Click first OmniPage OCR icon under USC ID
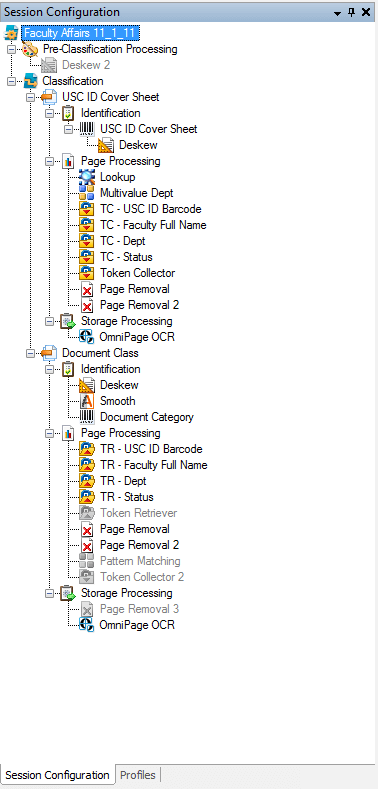The width and height of the screenshot is (378, 789). point(87,337)
